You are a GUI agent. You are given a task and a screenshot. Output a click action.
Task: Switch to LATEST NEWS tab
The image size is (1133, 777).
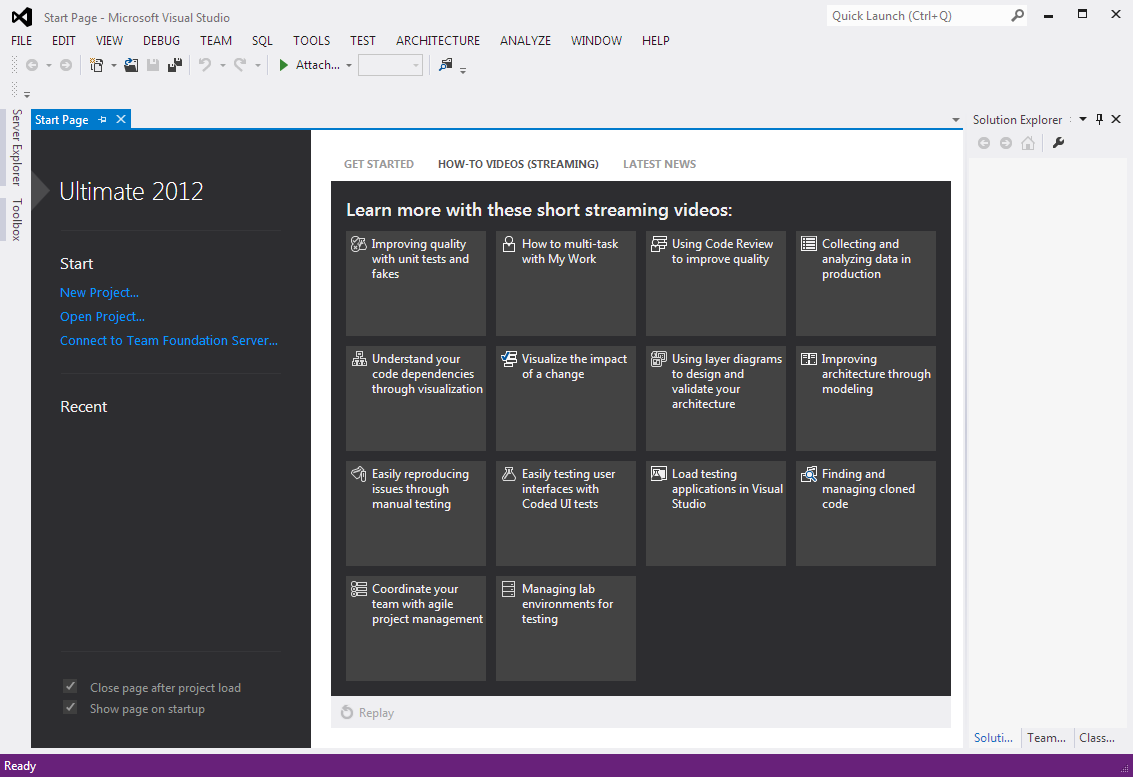[660, 164]
